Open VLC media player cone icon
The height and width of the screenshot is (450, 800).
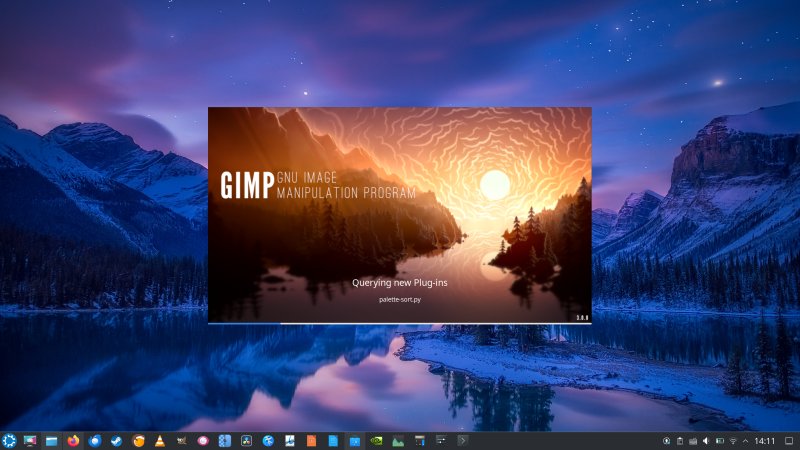(x=160, y=441)
